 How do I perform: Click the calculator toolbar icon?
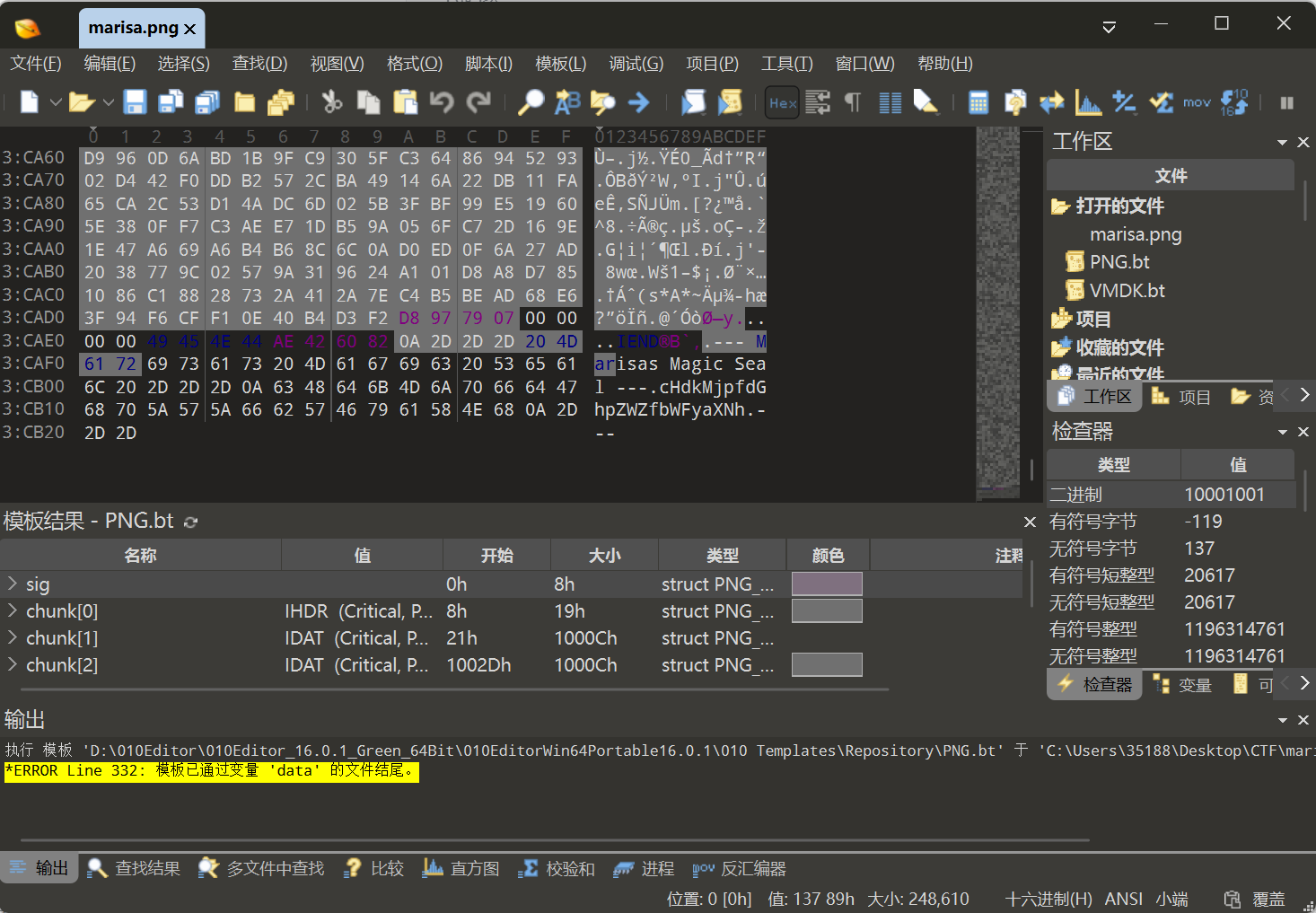(x=978, y=102)
